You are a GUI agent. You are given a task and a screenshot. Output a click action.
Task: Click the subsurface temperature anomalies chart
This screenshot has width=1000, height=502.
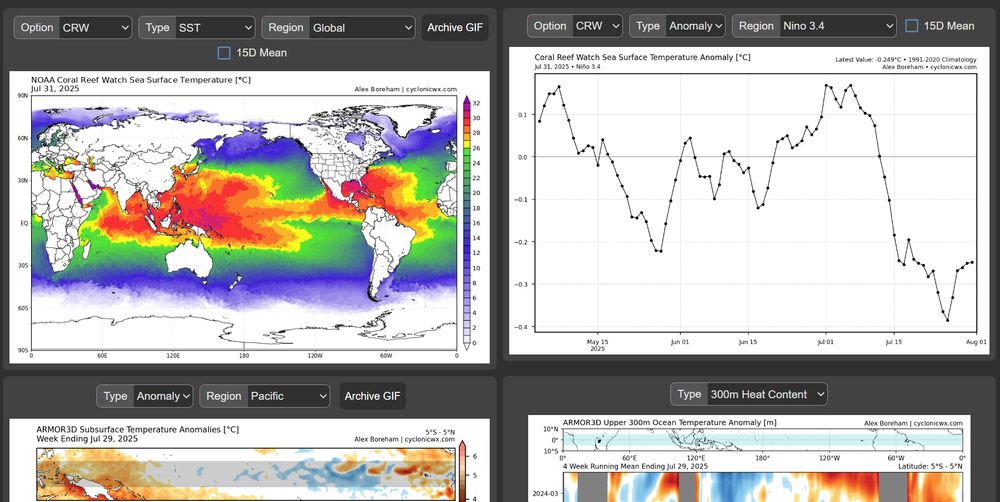(x=246, y=475)
